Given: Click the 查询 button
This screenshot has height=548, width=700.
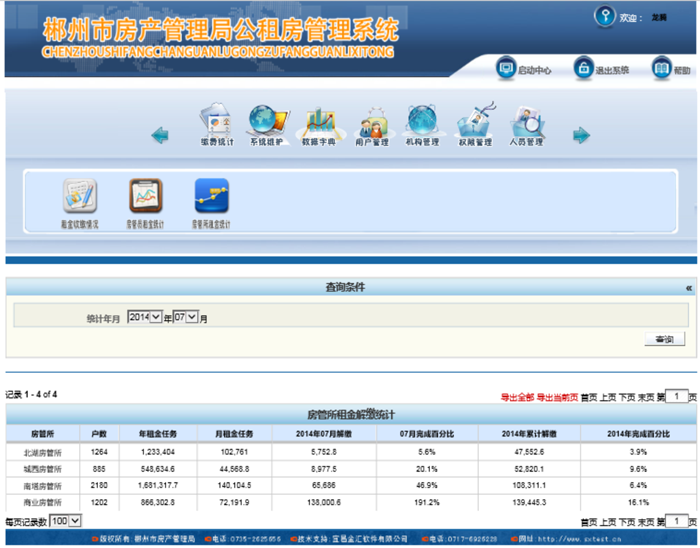Looking at the screenshot, I should [664, 340].
